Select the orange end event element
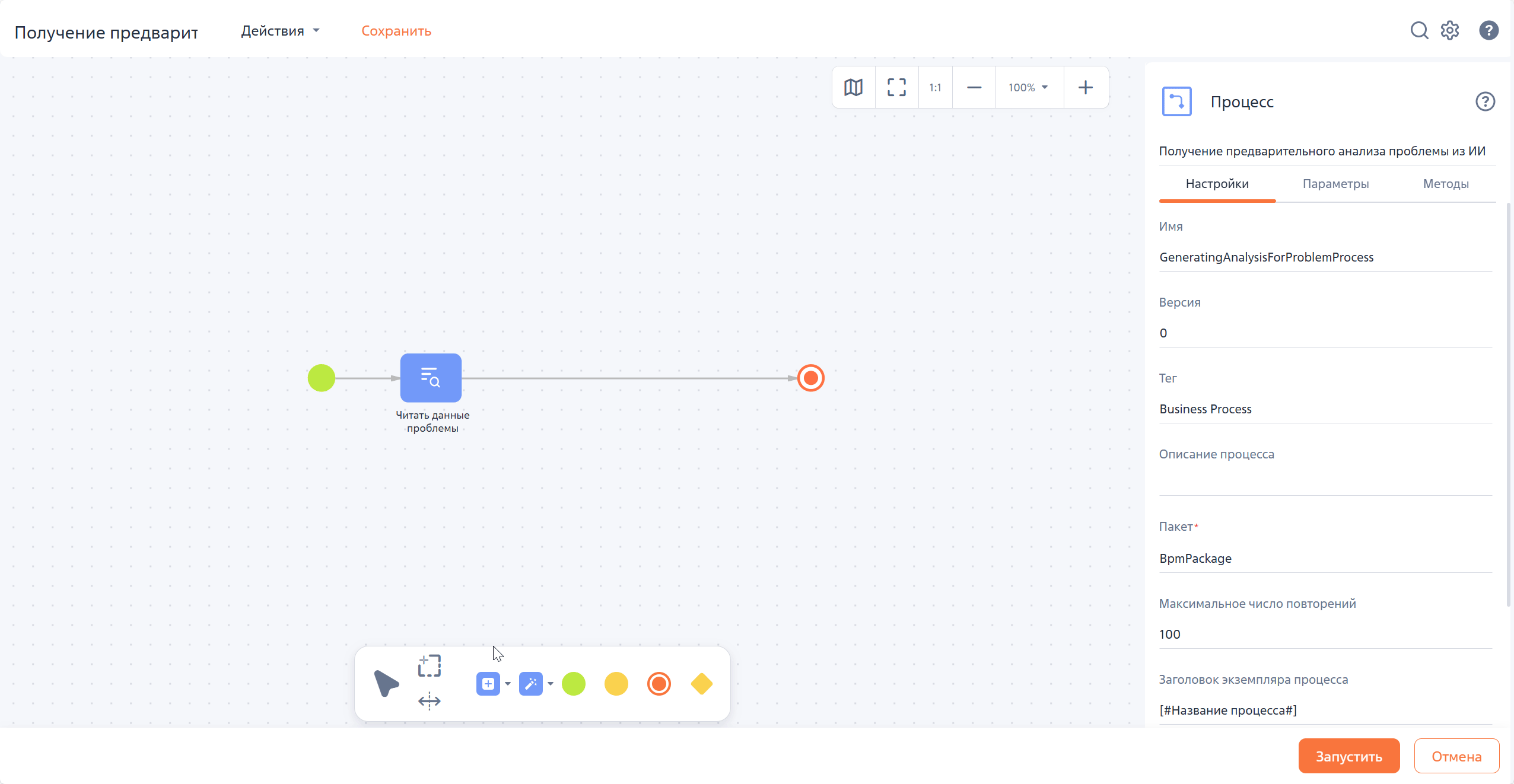Screen dimensions: 1514x784 tap(659, 684)
